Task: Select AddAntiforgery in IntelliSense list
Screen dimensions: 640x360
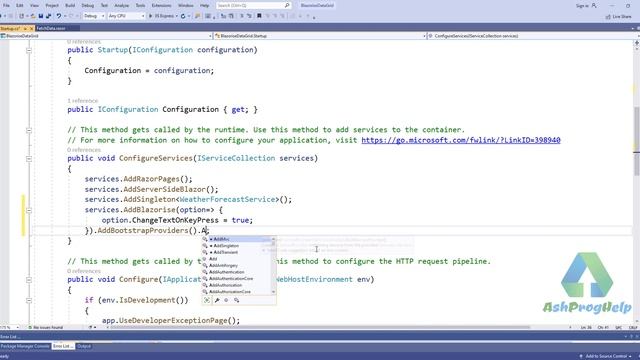Action: click(237, 265)
